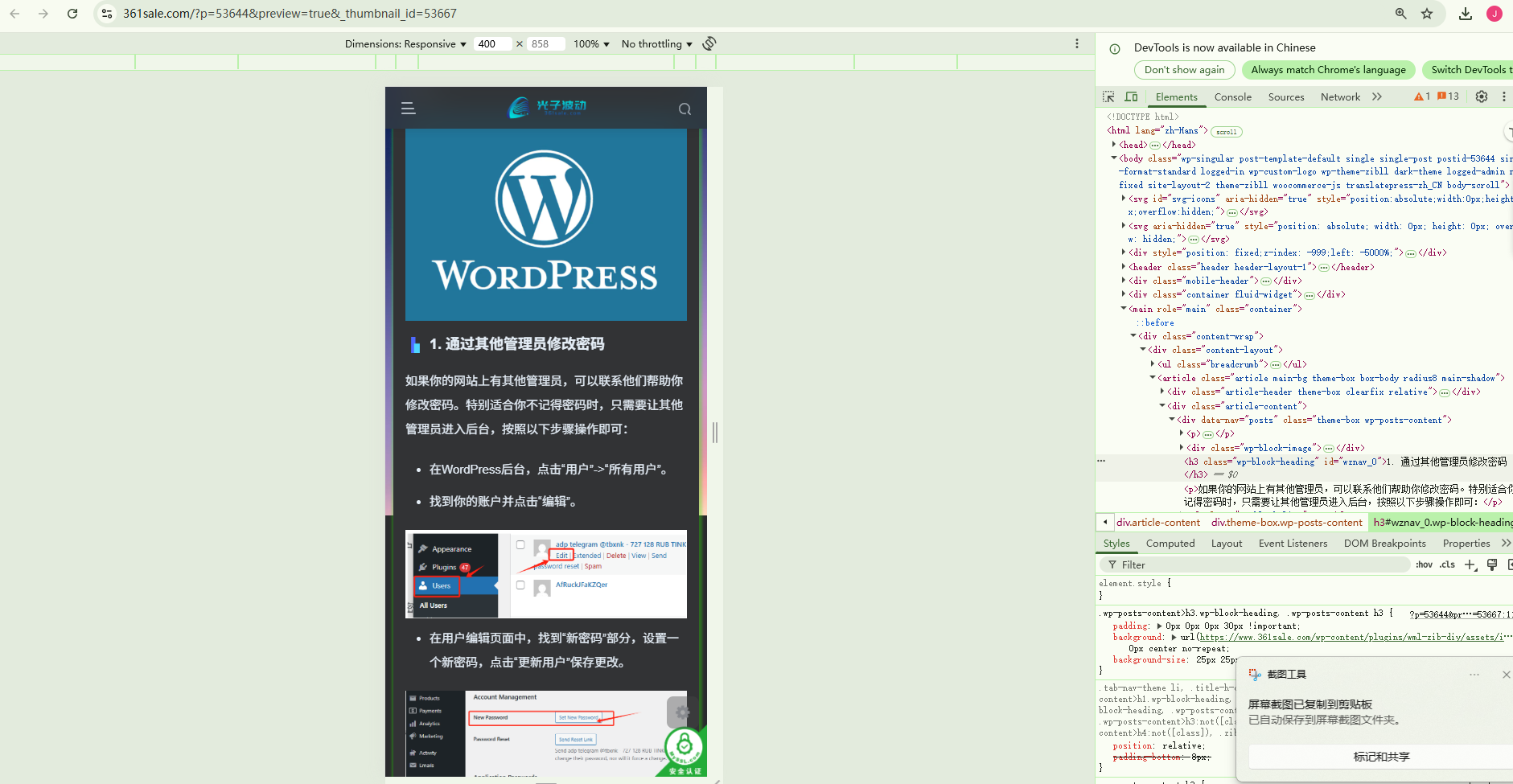Click the search icon in the page header
Viewport: 1513px width, 784px height.
685,109
